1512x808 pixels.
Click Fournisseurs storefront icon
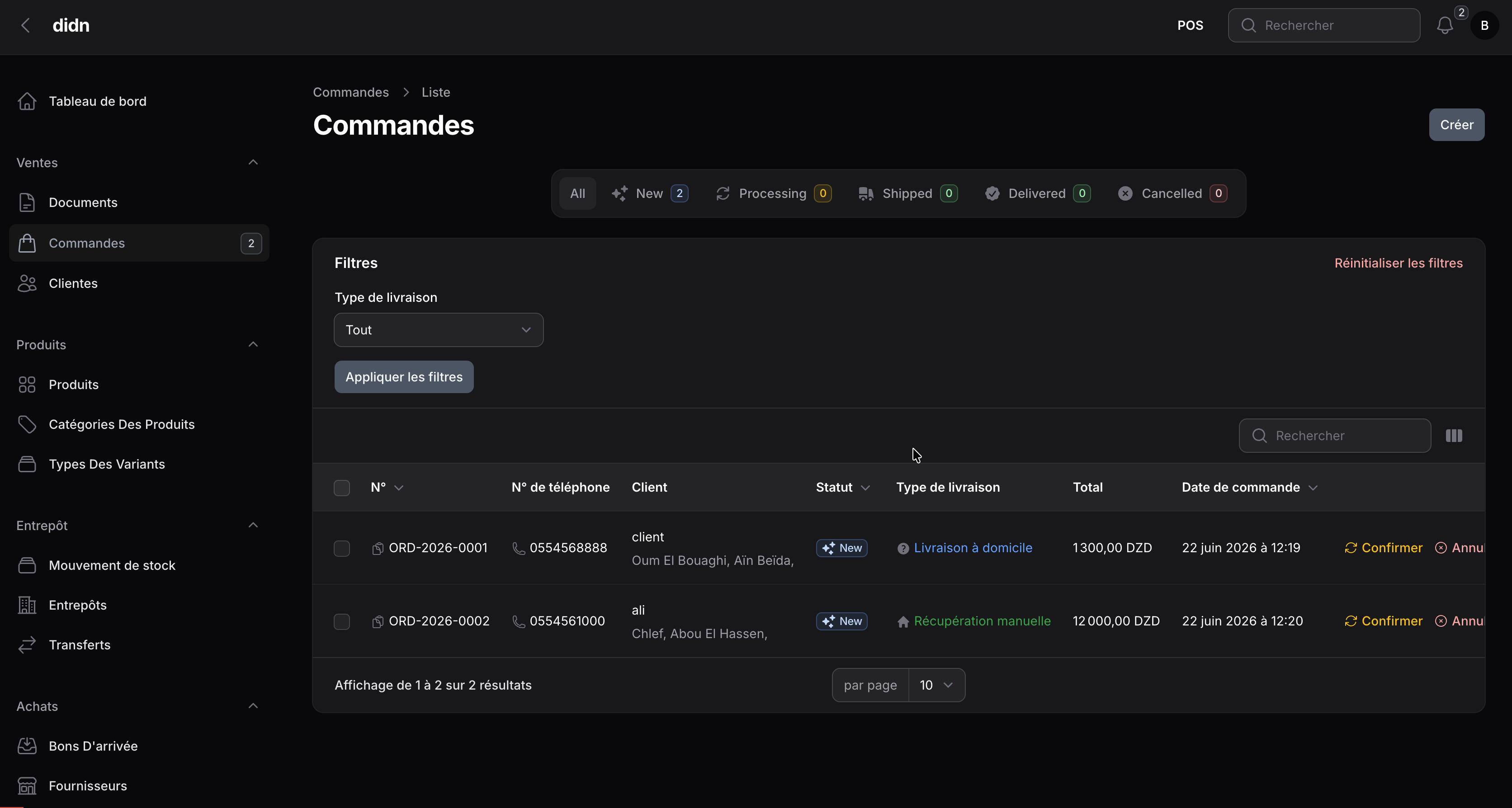[x=27, y=786]
